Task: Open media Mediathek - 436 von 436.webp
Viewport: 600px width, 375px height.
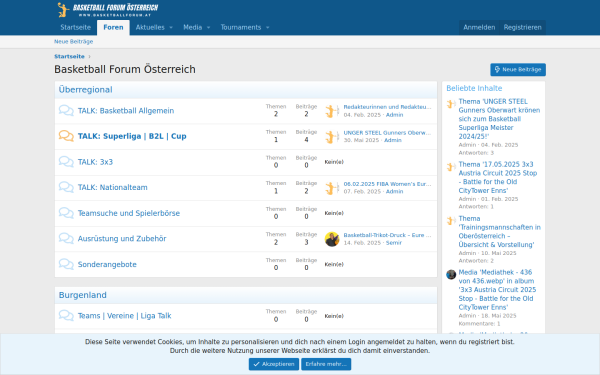Action: 497,290
